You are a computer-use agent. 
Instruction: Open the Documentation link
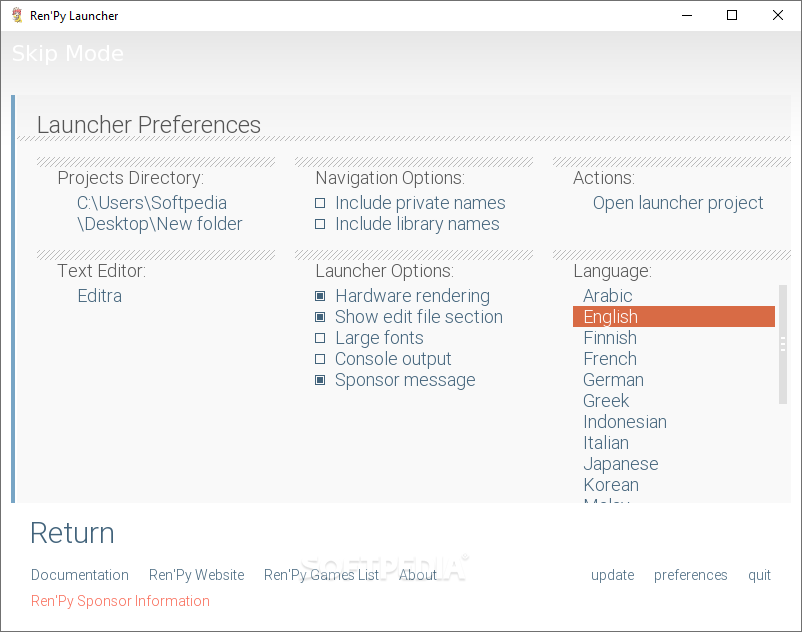(x=80, y=575)
